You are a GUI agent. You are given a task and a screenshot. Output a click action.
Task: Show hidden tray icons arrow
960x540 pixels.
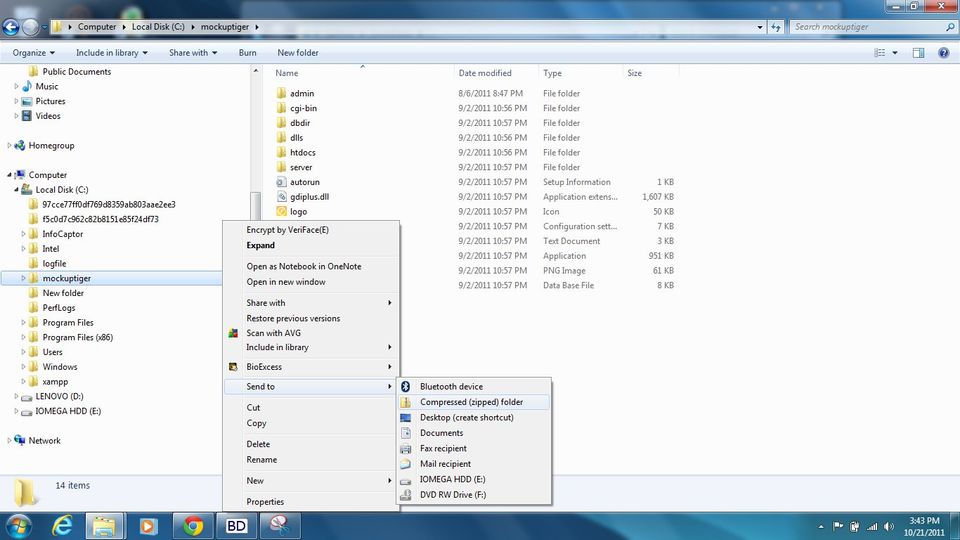(x=821, y=527)
